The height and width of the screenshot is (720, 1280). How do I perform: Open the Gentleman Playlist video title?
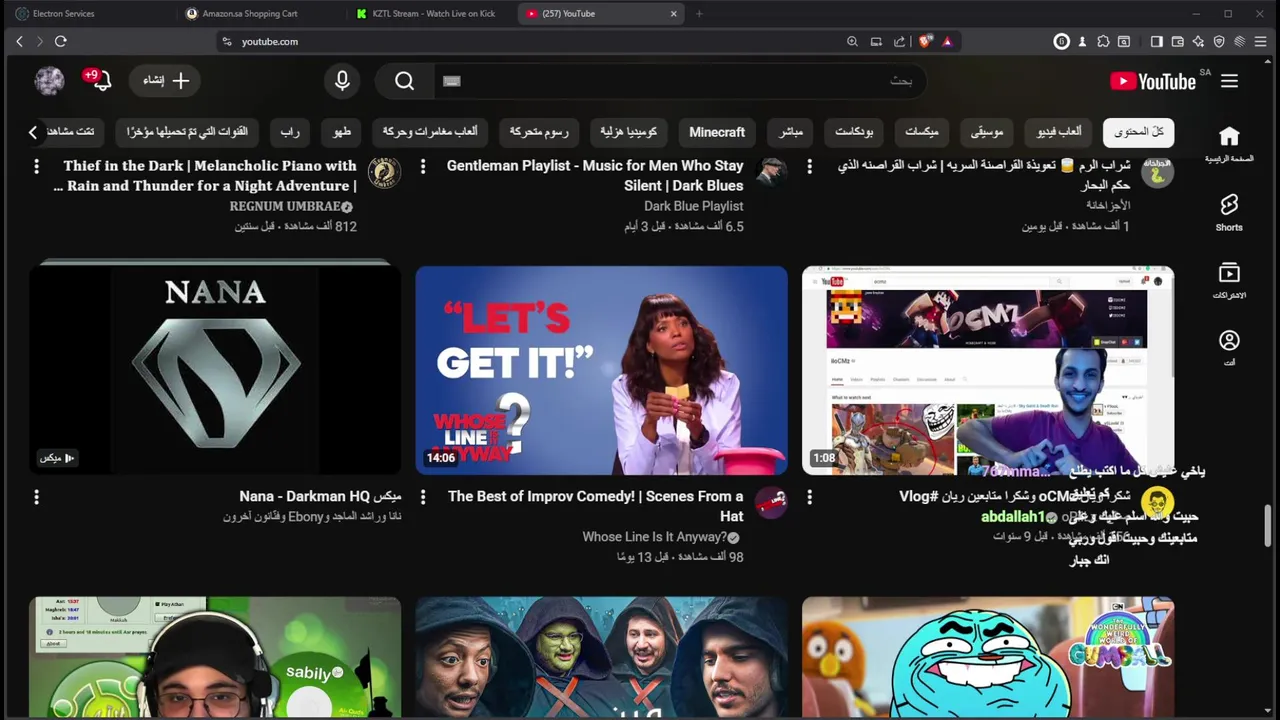[595, 175]
